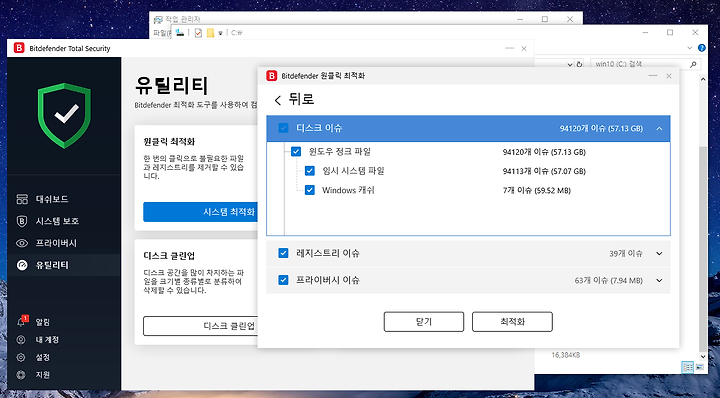Toggle the 디스크 이슈 checkbox
The width and height of the screenshot is (720, 398).
point(283,128)
